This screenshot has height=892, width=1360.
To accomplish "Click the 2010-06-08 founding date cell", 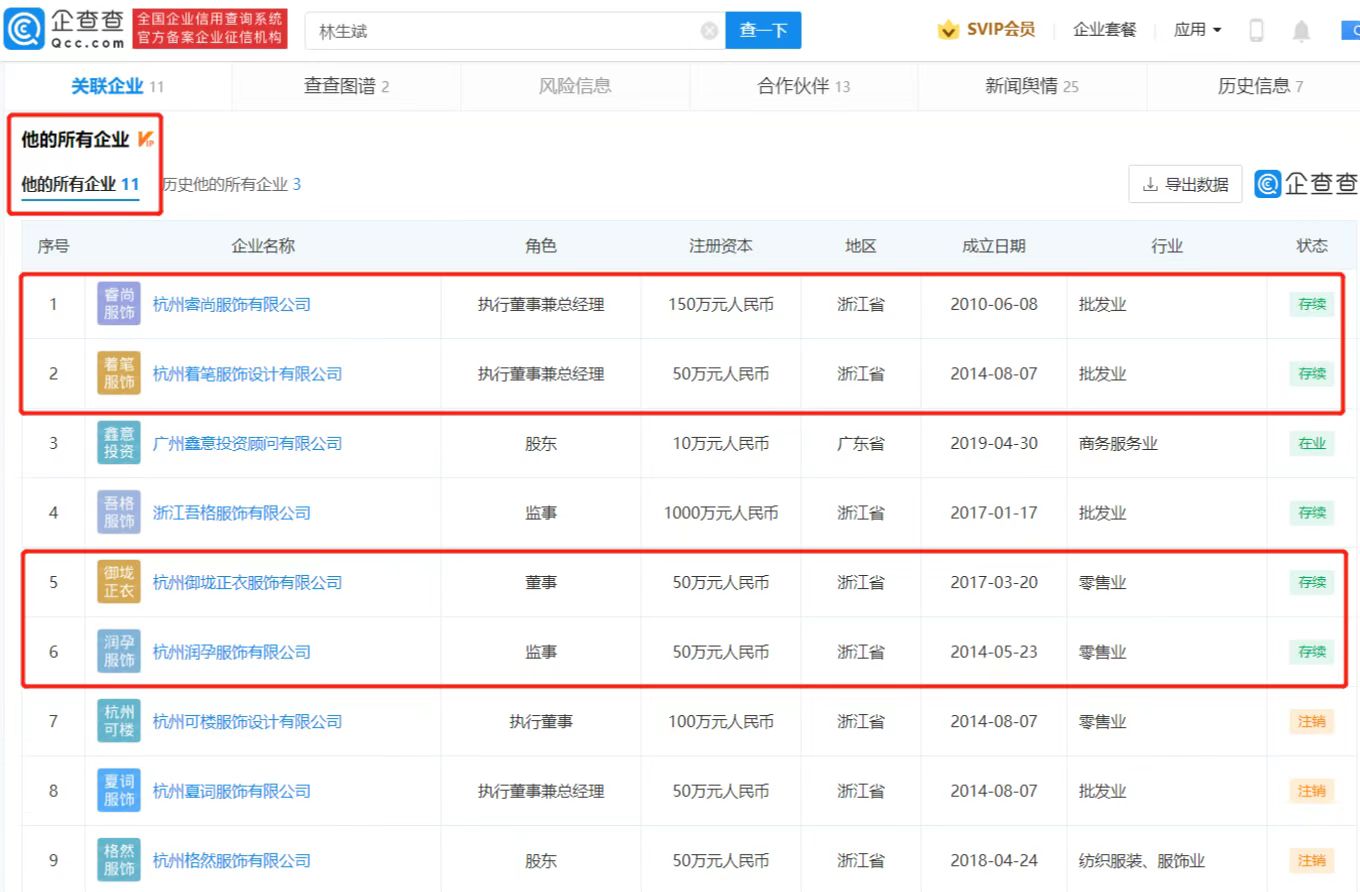I will 994,304.
